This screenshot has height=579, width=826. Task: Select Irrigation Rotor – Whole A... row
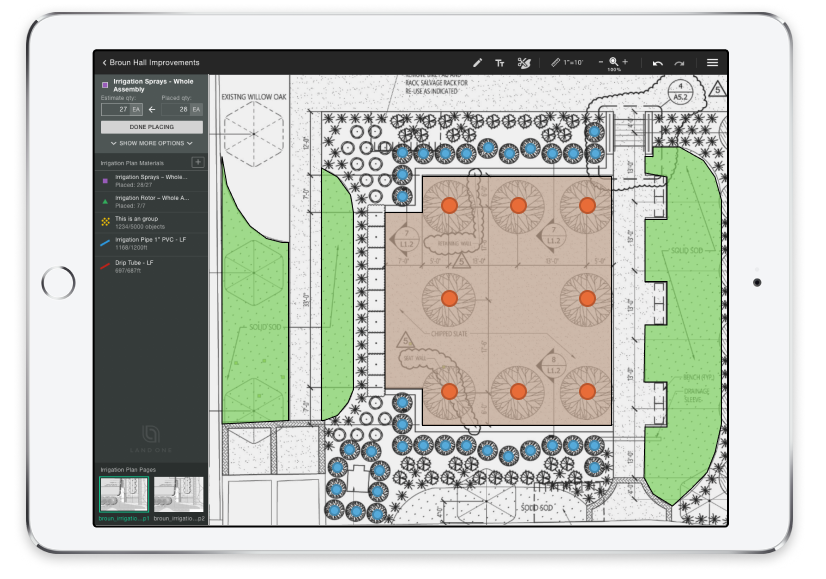[151, 201]
